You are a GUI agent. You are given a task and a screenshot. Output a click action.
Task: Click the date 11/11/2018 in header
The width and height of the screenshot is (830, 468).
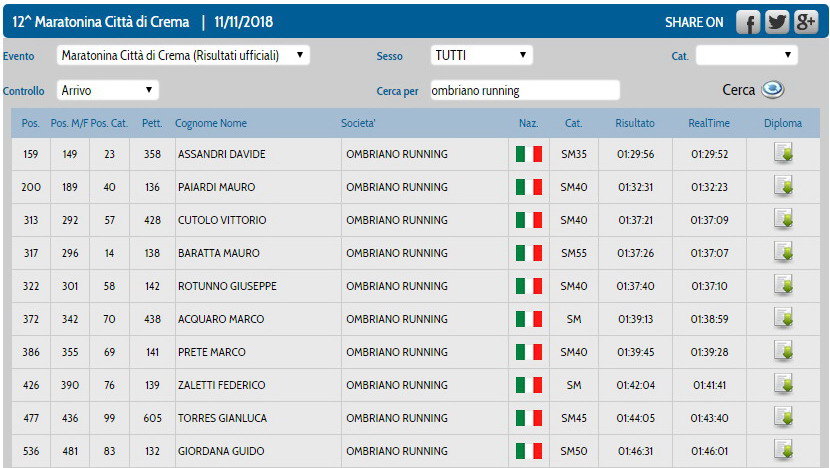tap(243, 22)
